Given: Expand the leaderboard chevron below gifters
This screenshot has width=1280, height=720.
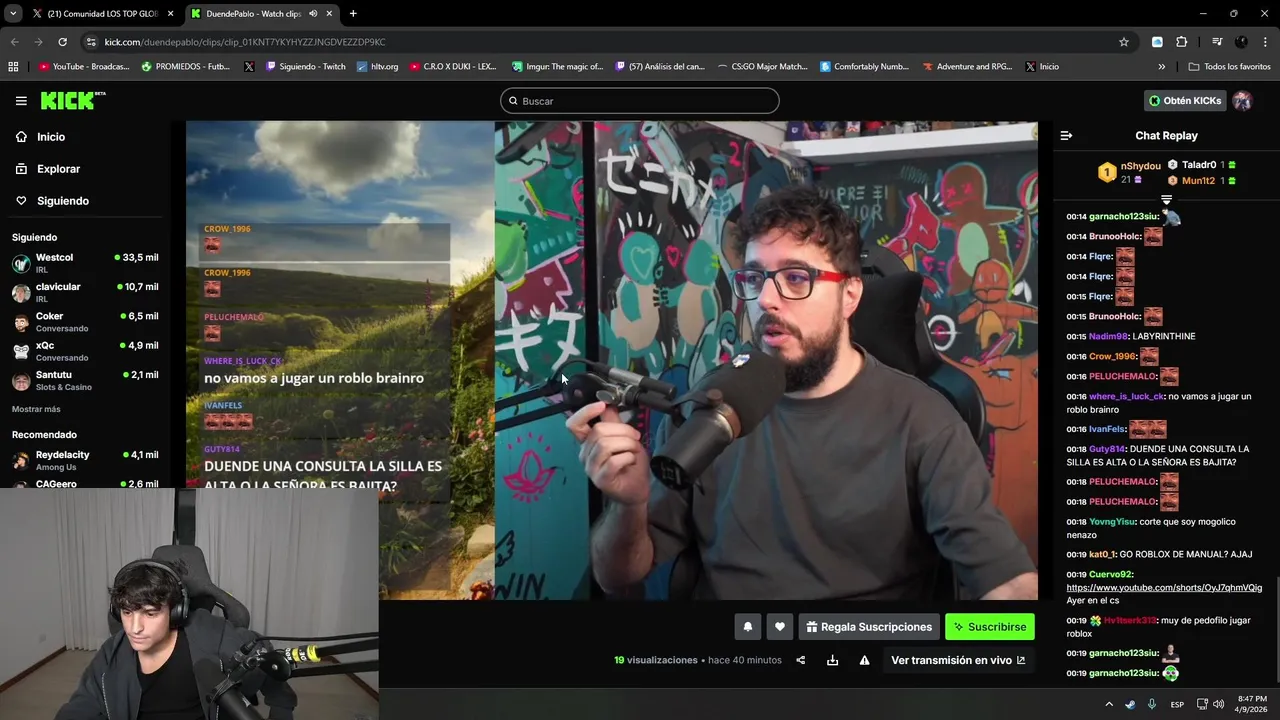Looking at the screenshot, I should pyautogui.click(x=1166, y=200).
